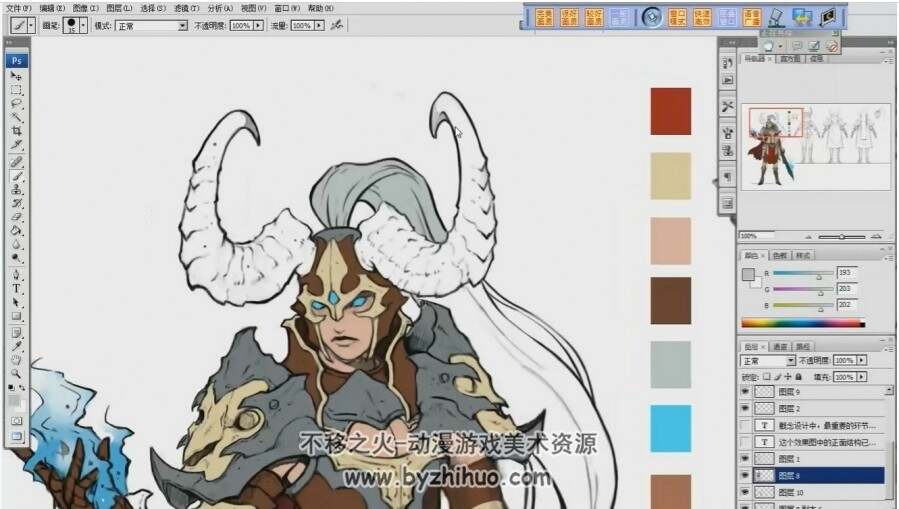The height and width of the screenshot is (509, 899).
Task: Collapse the toolbox with double arrow
Action: (x=9, y=42)
